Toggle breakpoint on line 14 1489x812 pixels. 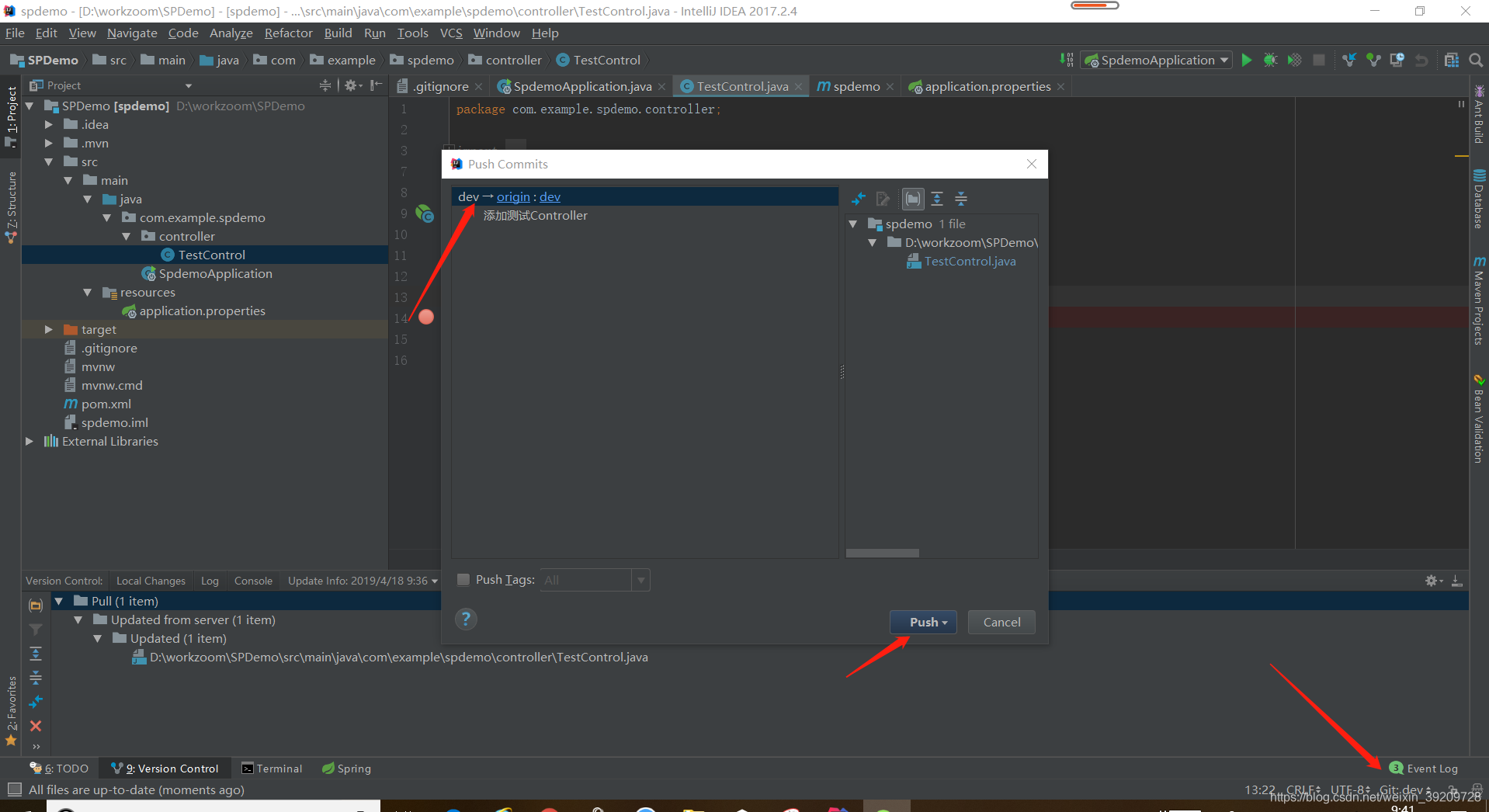click(426, 317)
